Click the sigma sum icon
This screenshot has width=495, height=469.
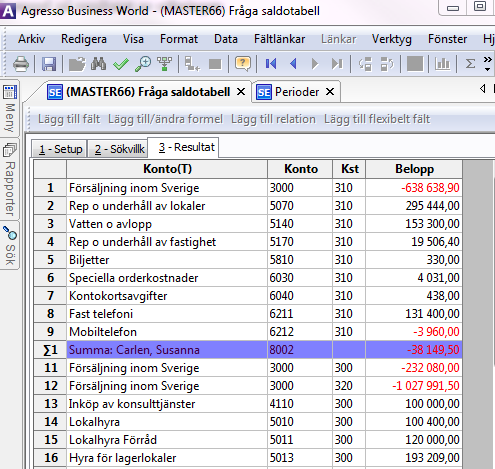coord(470,63)
